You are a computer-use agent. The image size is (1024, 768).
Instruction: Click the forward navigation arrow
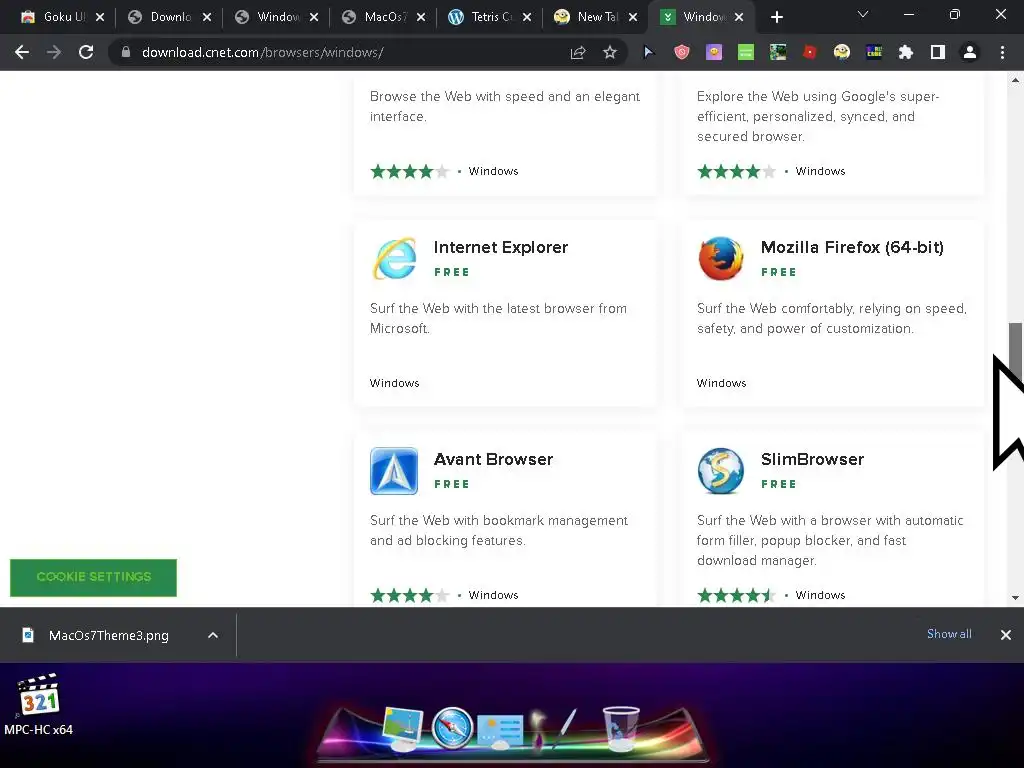click(54, 52)
